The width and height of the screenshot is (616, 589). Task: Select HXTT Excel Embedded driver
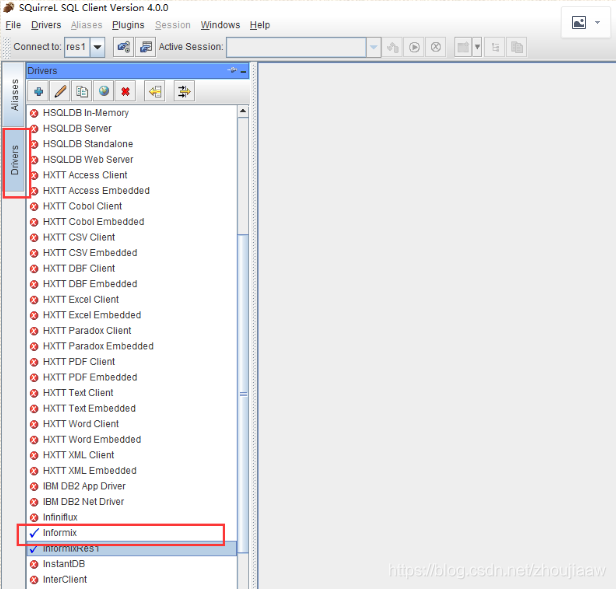click(x=132, y=315)
